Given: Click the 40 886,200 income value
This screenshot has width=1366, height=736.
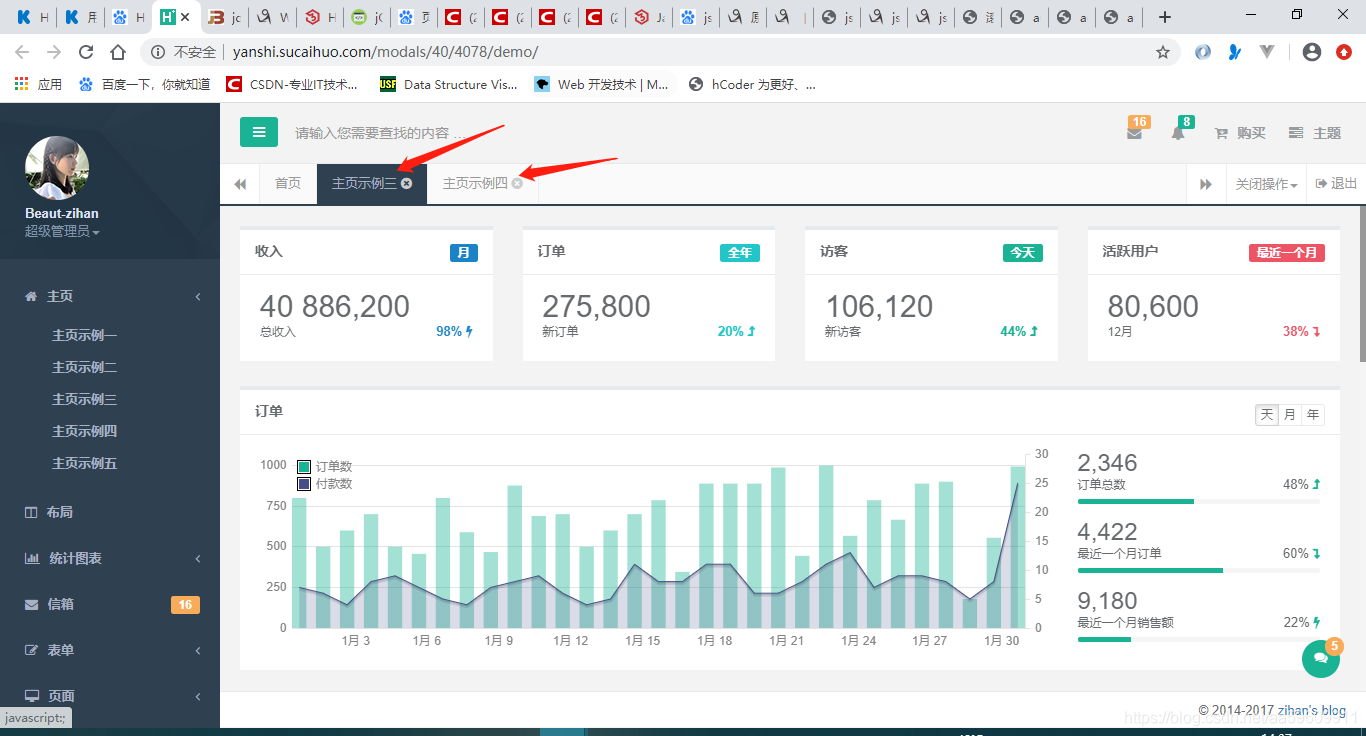Looking at the screenshot, I should [335, 306].
